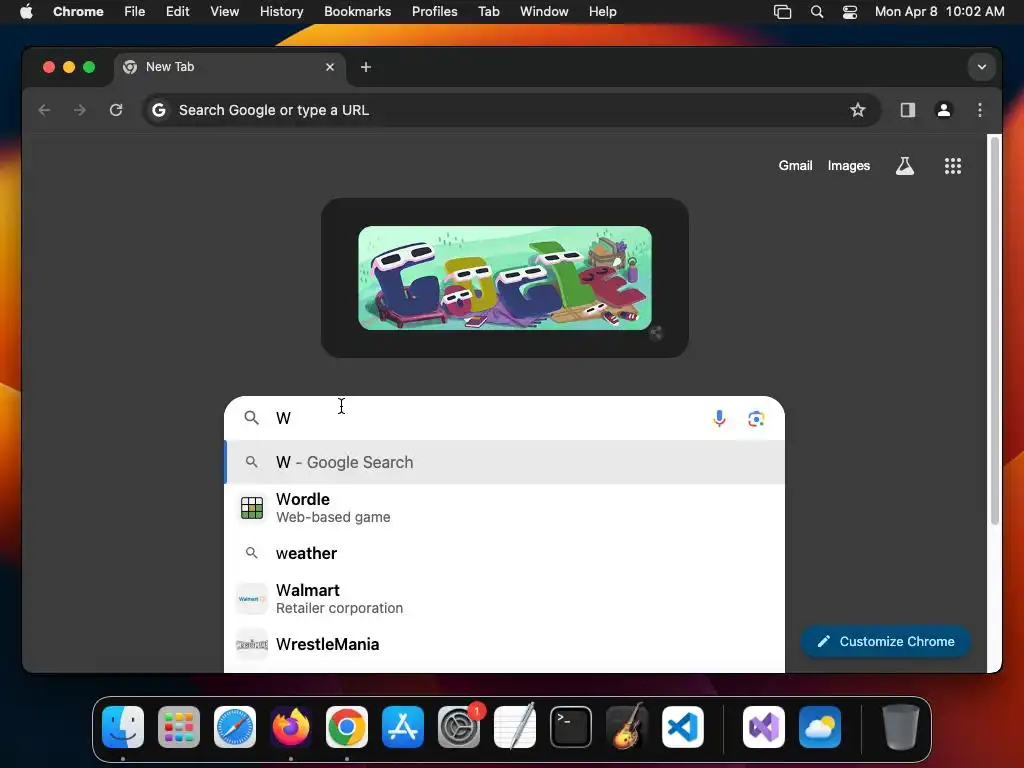Bookmark this tab with the star icon
Viewport: 1024px width, 768px height.
(x=857, y=110)
